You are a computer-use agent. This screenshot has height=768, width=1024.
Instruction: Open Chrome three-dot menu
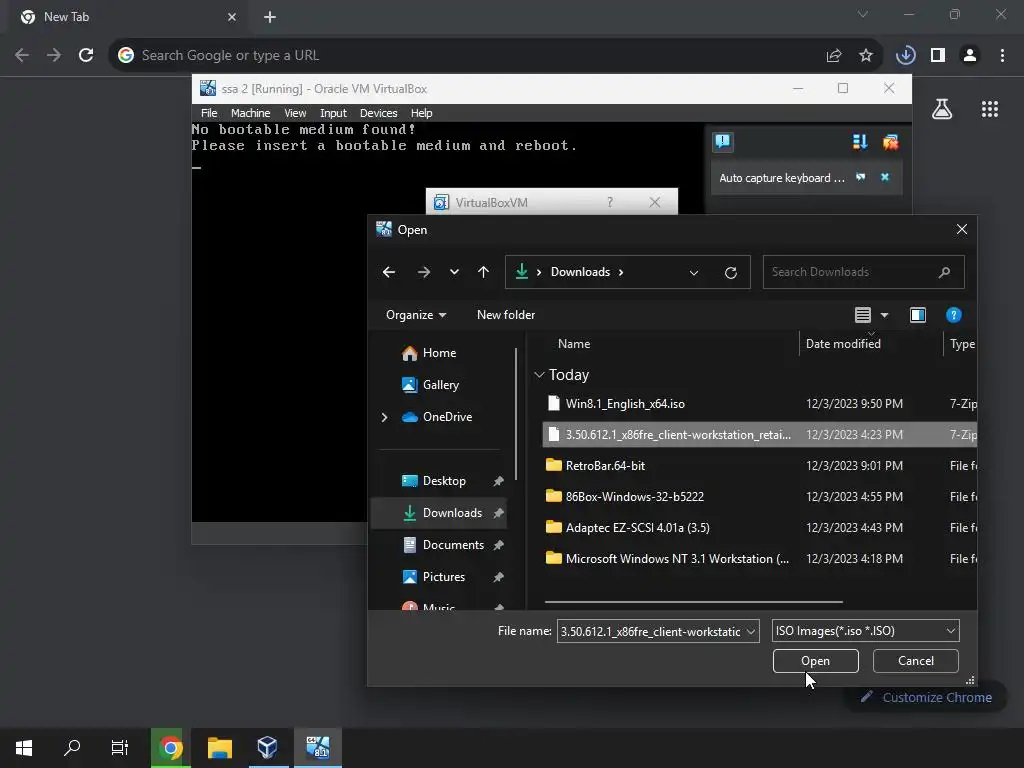(1002, 55)
